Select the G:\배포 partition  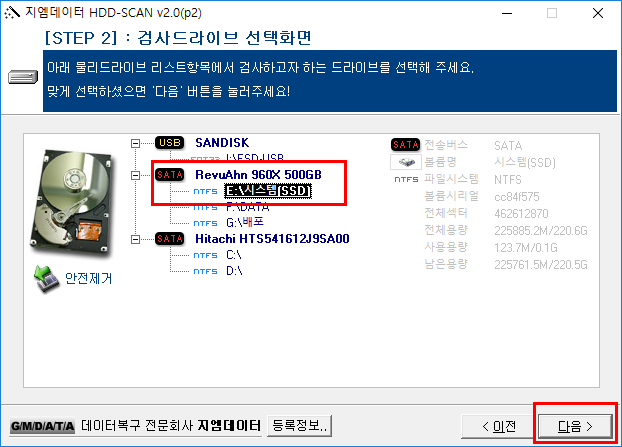(x=245, y=223)
